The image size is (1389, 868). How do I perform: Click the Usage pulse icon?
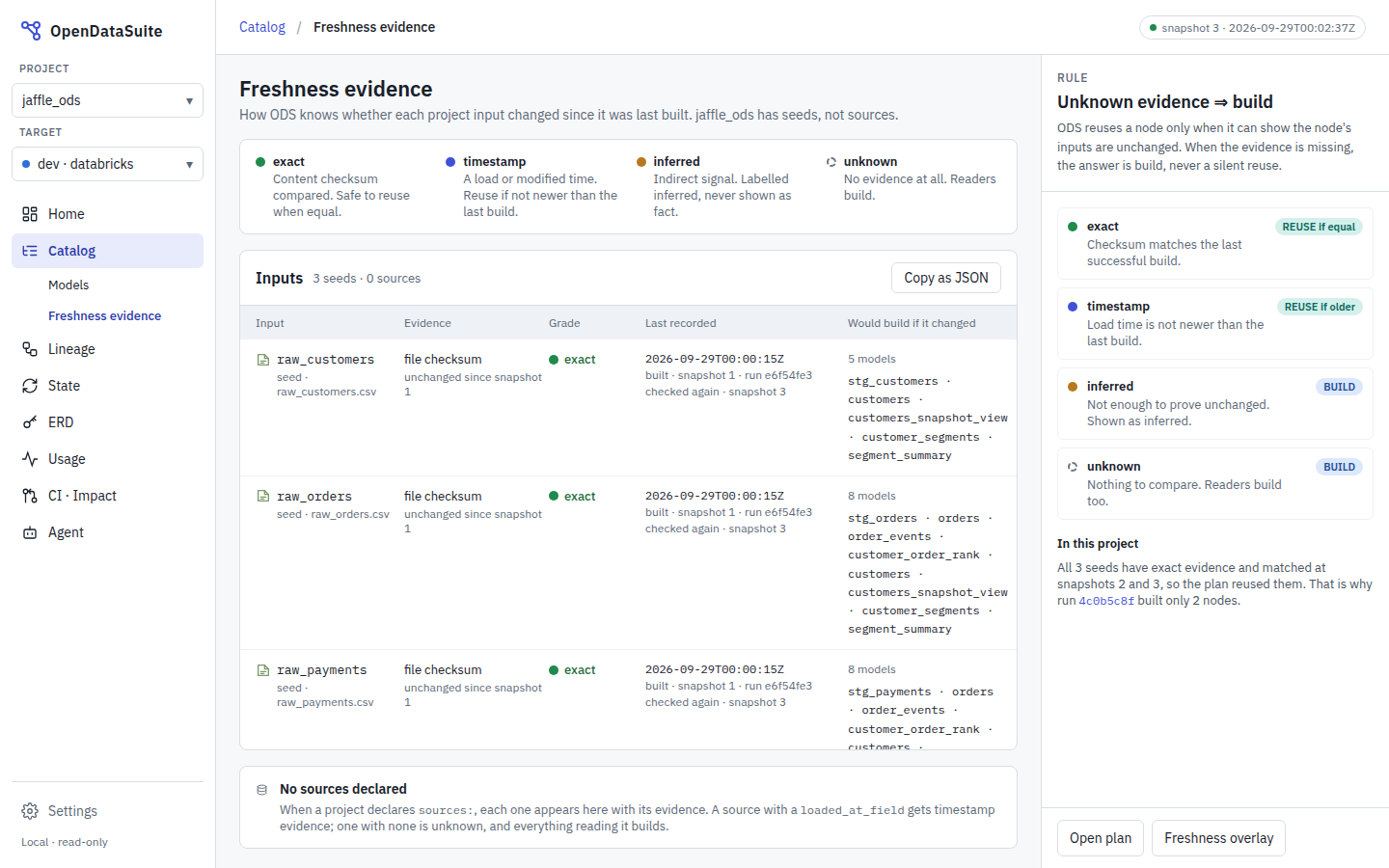point(30,459)
